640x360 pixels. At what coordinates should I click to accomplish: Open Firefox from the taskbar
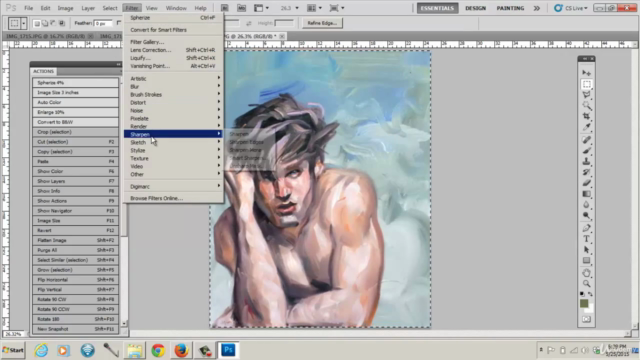pos(181,350)
